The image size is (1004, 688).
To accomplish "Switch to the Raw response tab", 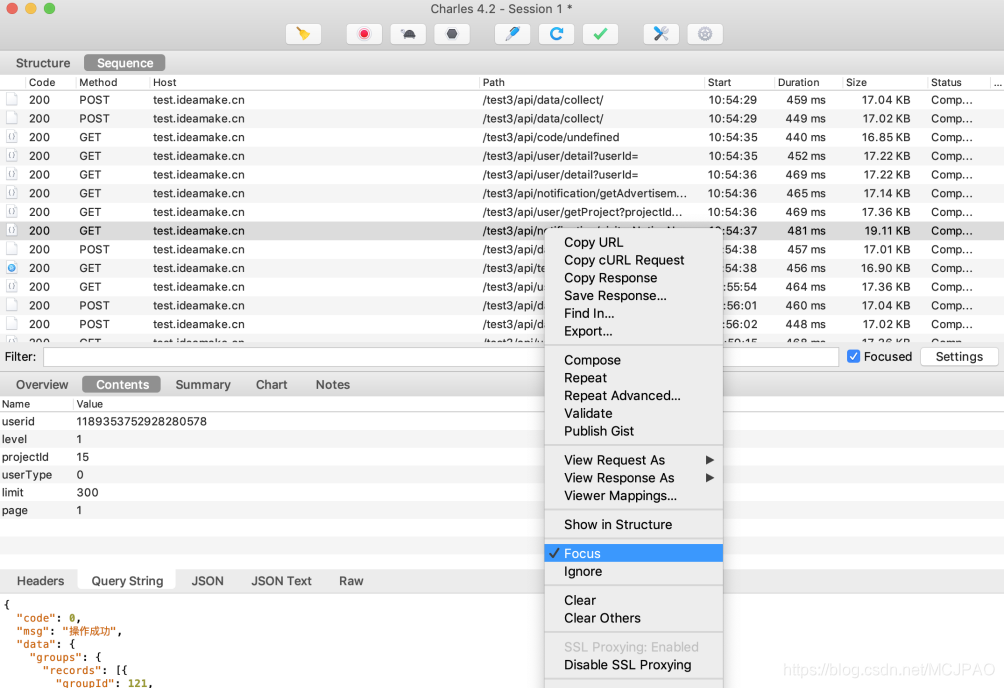I will coord(351,581).
